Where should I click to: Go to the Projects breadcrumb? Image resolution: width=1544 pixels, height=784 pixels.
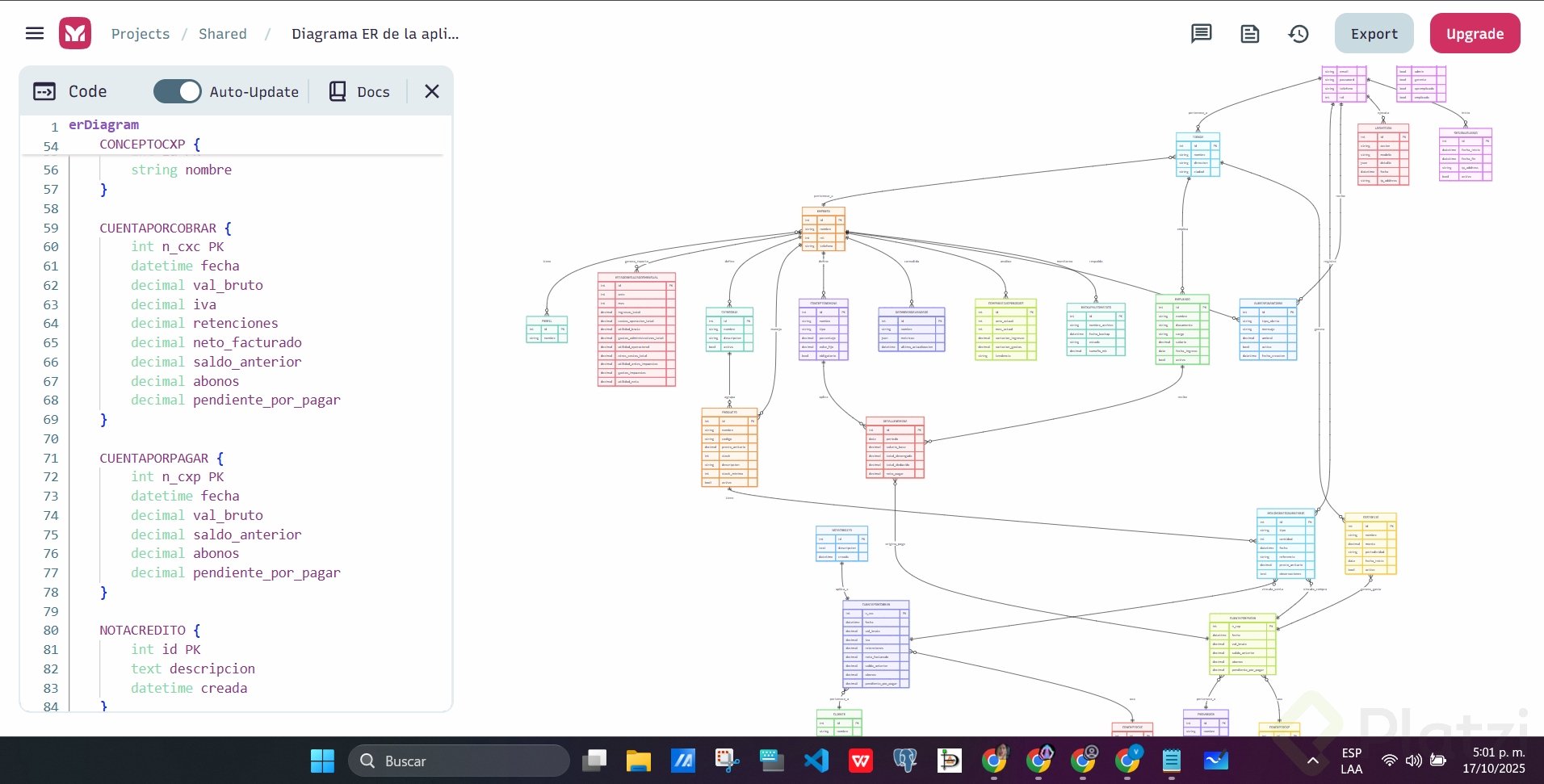tap(141, 34)
